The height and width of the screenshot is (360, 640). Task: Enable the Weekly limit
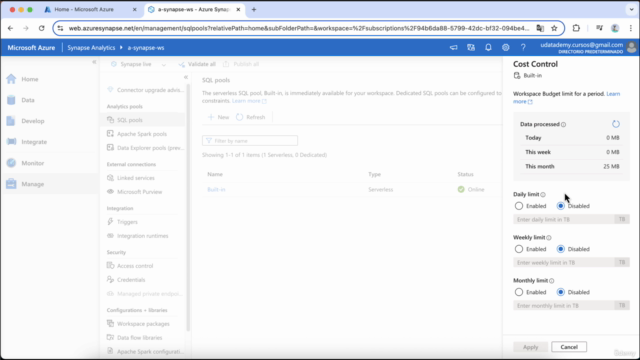519,249
